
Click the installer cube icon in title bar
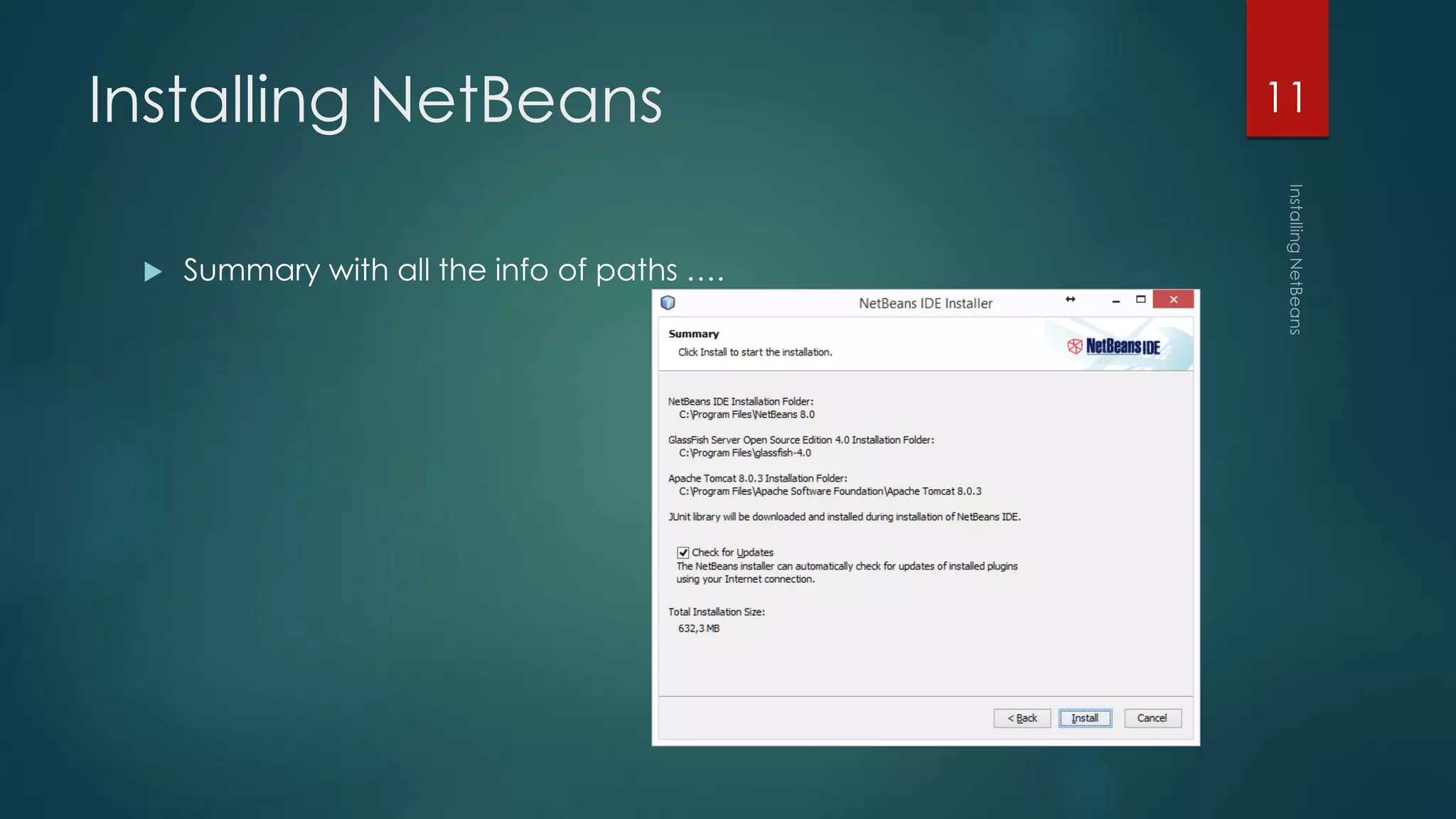pyautogui.click(x=668, y=303)
